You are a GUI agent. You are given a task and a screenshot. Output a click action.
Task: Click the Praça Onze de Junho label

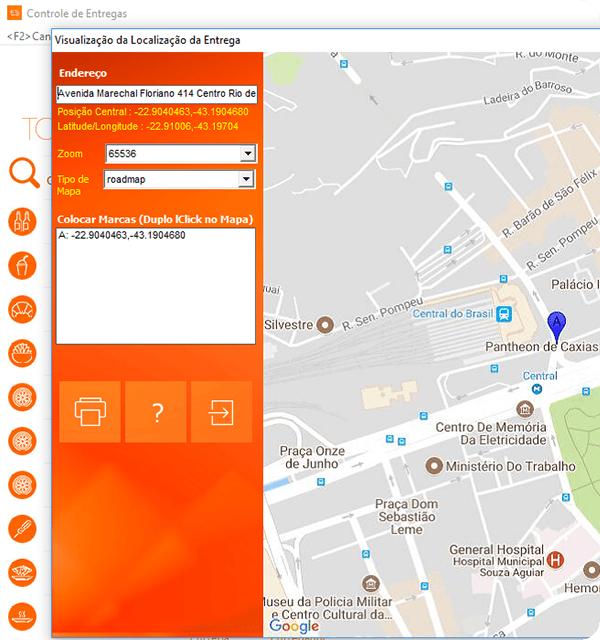click(312, 457)
